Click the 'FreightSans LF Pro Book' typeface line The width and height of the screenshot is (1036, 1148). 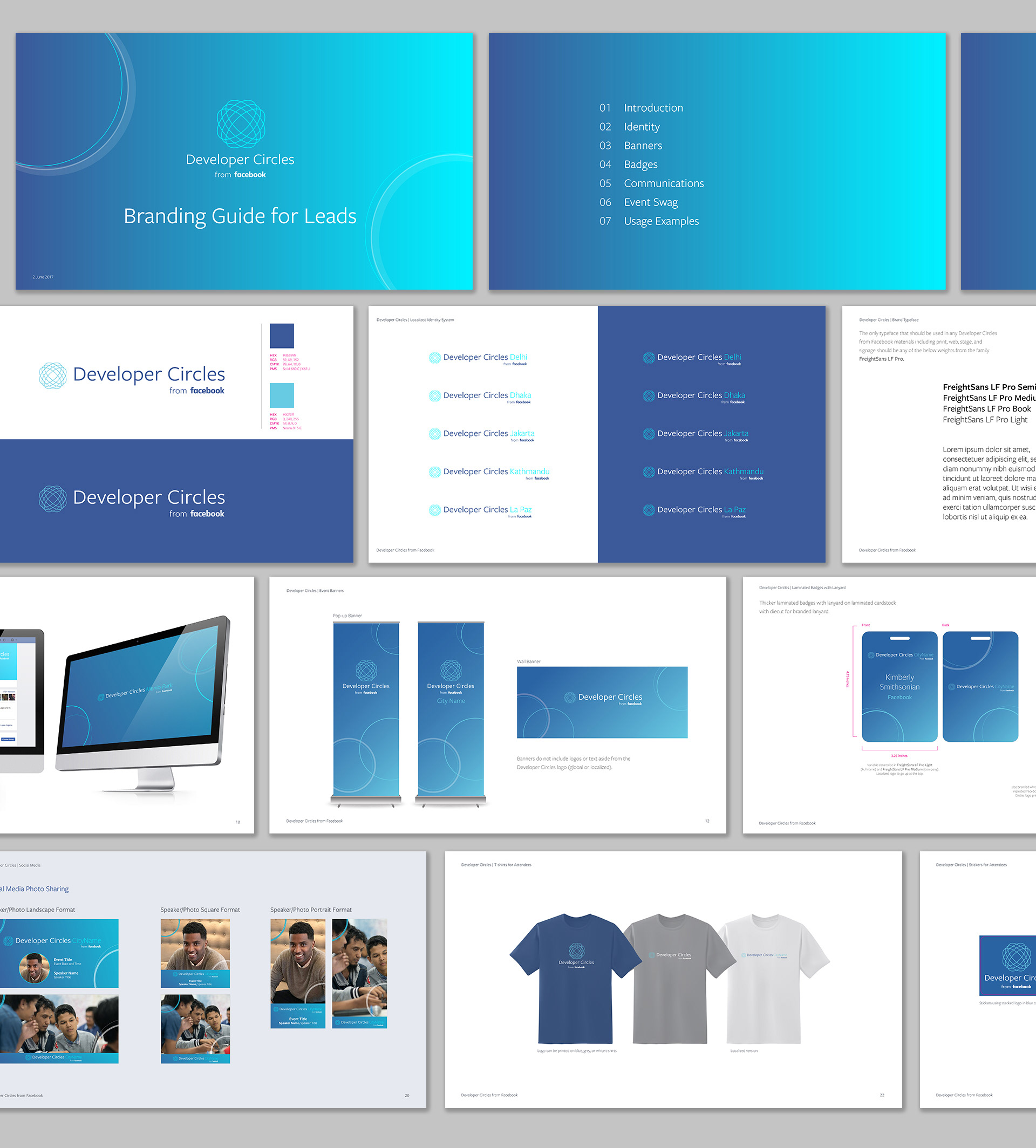pos(986,409)
